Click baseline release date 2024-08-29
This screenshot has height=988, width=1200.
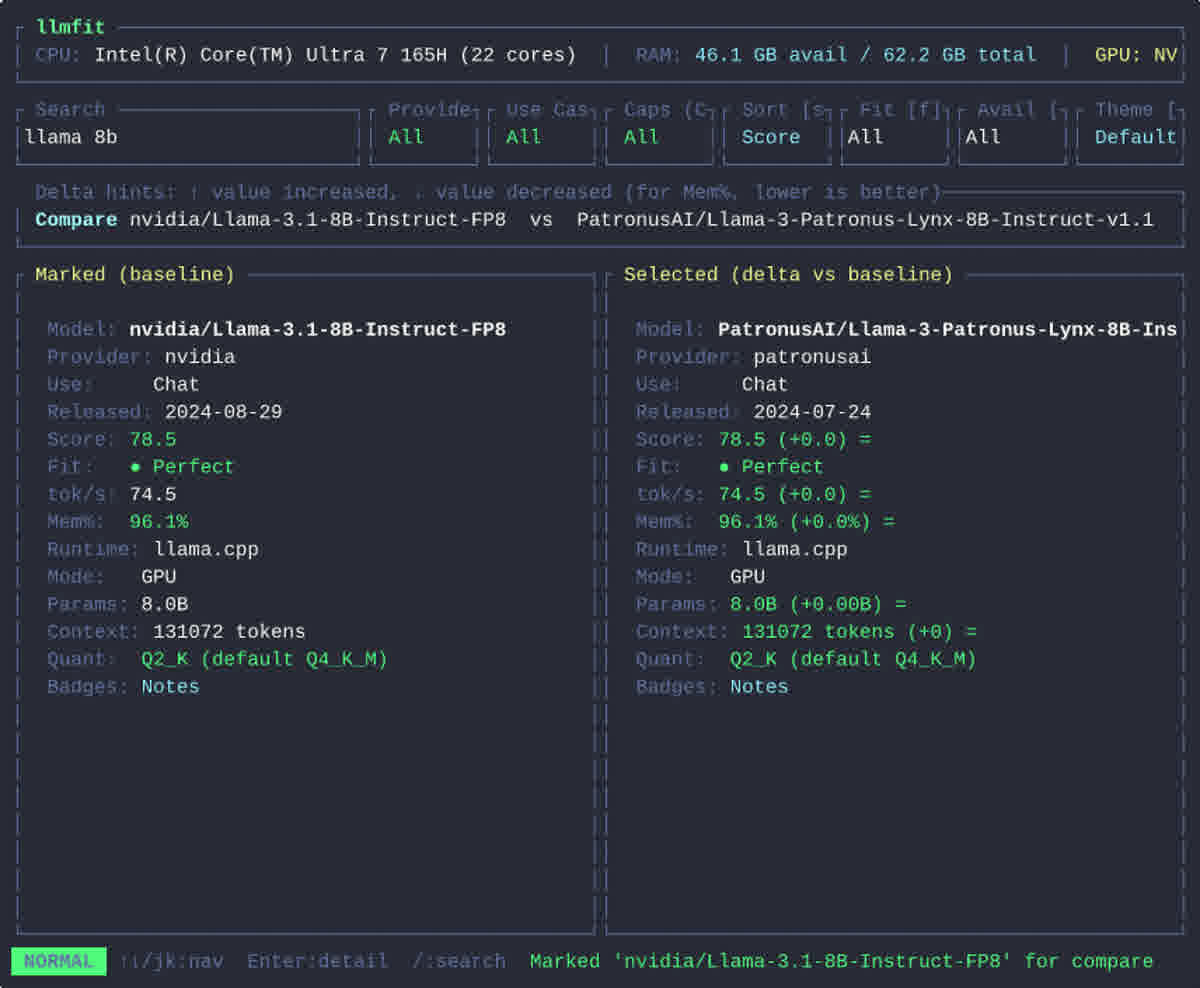click(x=224, y=412)
